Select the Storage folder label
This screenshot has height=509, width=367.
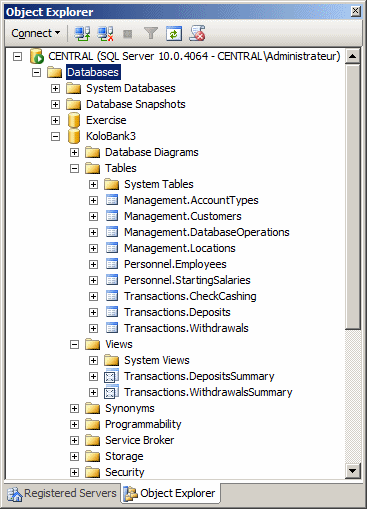coord(124,456)
